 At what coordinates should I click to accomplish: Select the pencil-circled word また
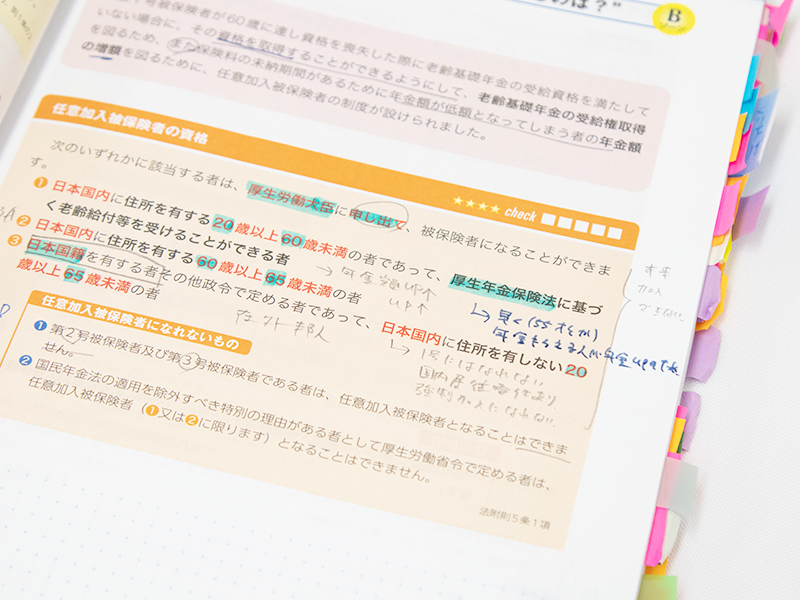183,45
